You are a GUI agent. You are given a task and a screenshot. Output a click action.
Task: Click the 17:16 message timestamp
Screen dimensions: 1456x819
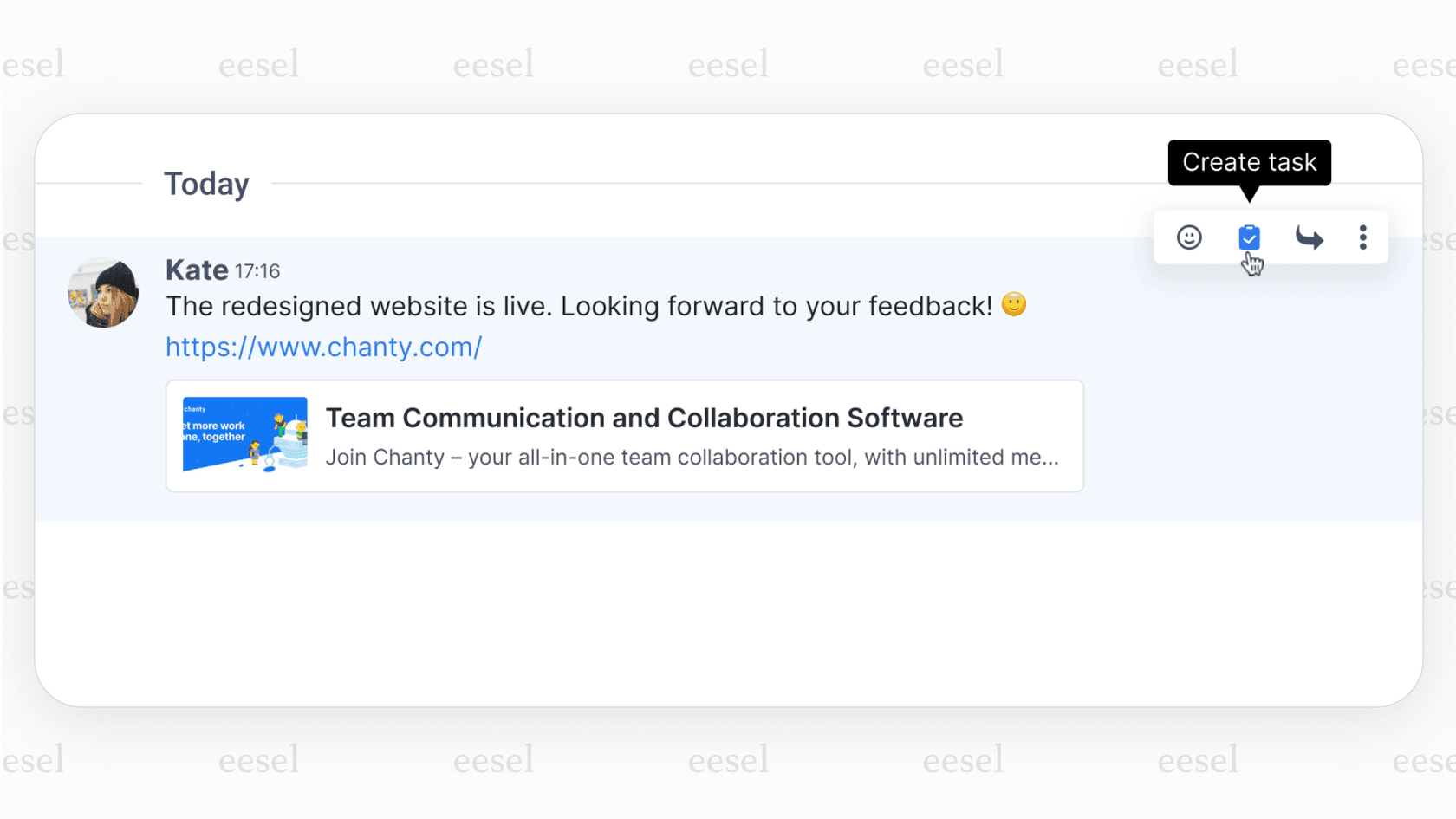pos(259,270)
